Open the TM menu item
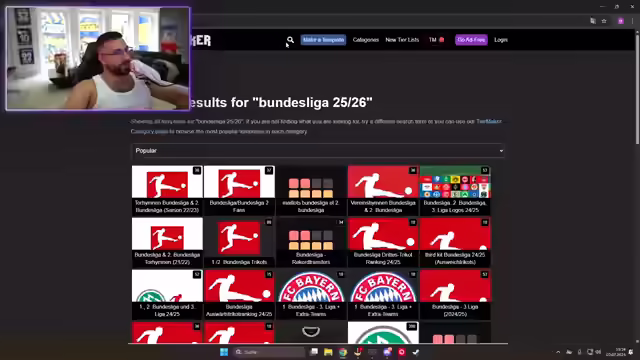Viewport: 640px width, 360px height. [433, 40]
